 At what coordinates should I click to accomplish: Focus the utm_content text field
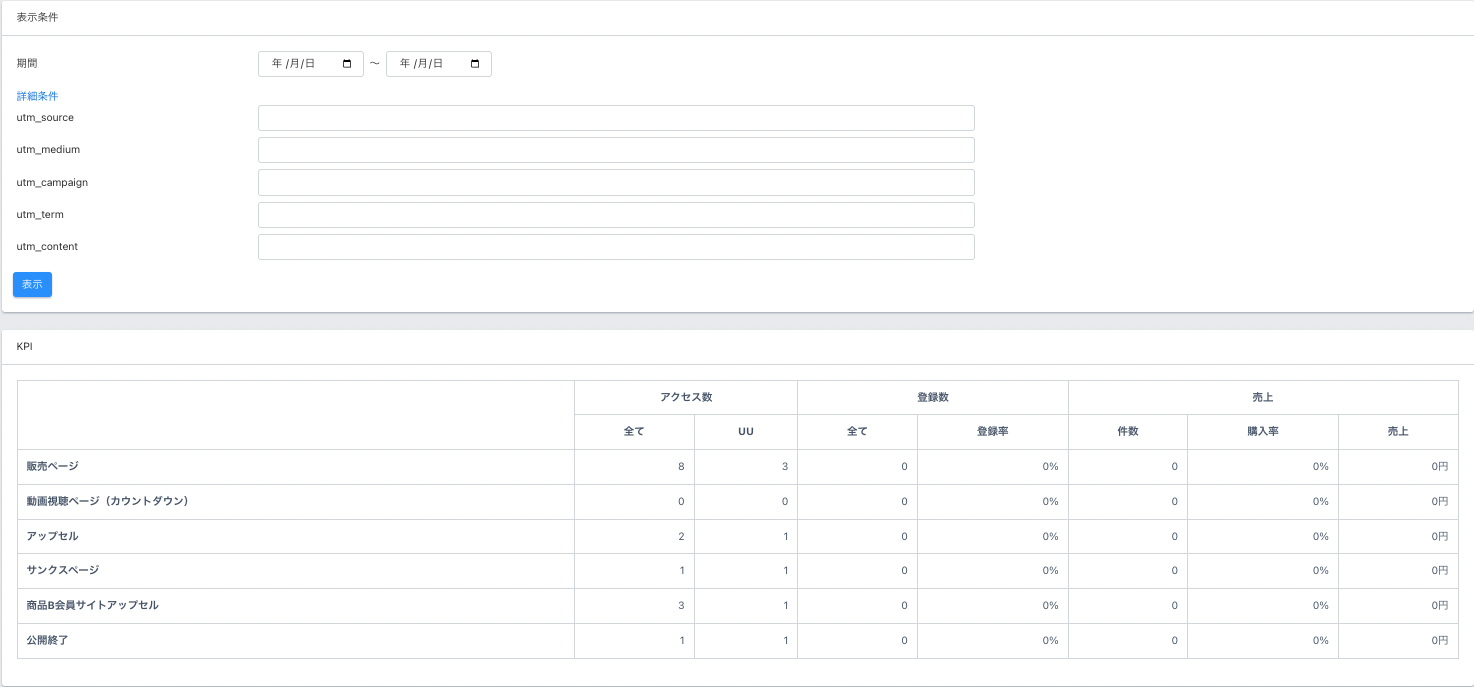(x=616, y=247)
